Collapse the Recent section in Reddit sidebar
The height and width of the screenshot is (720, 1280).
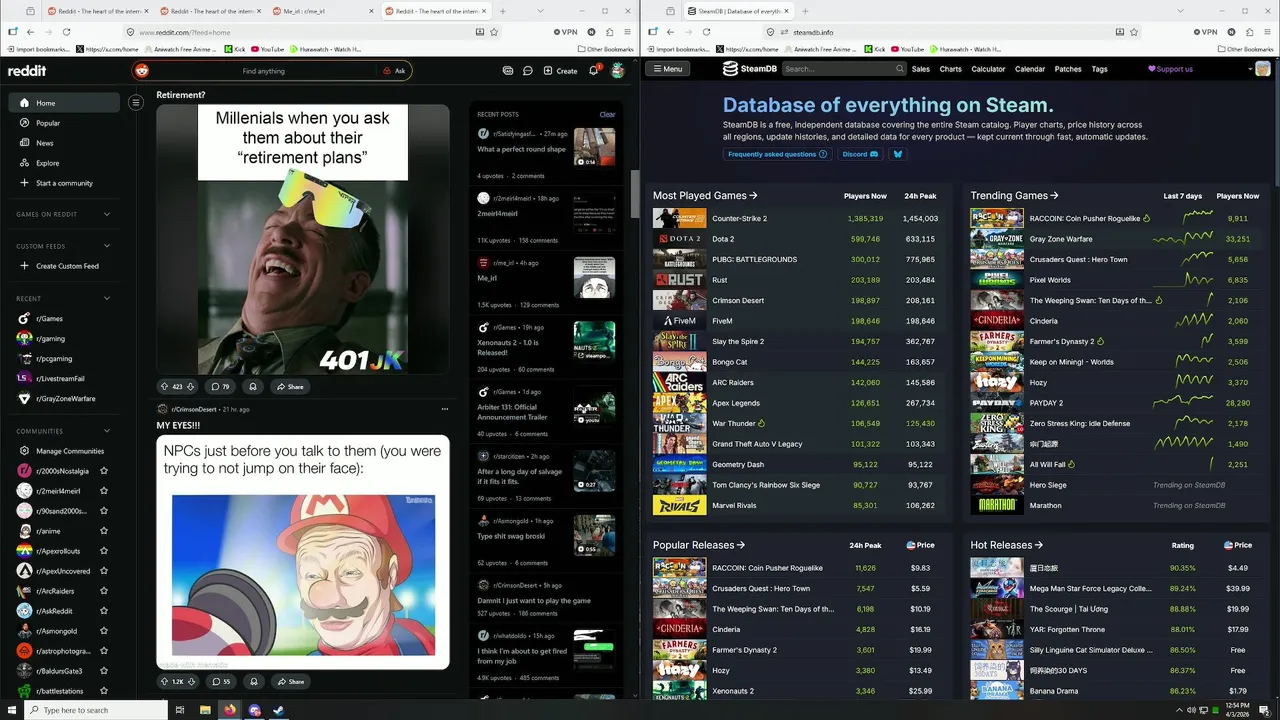pos(107,298)
